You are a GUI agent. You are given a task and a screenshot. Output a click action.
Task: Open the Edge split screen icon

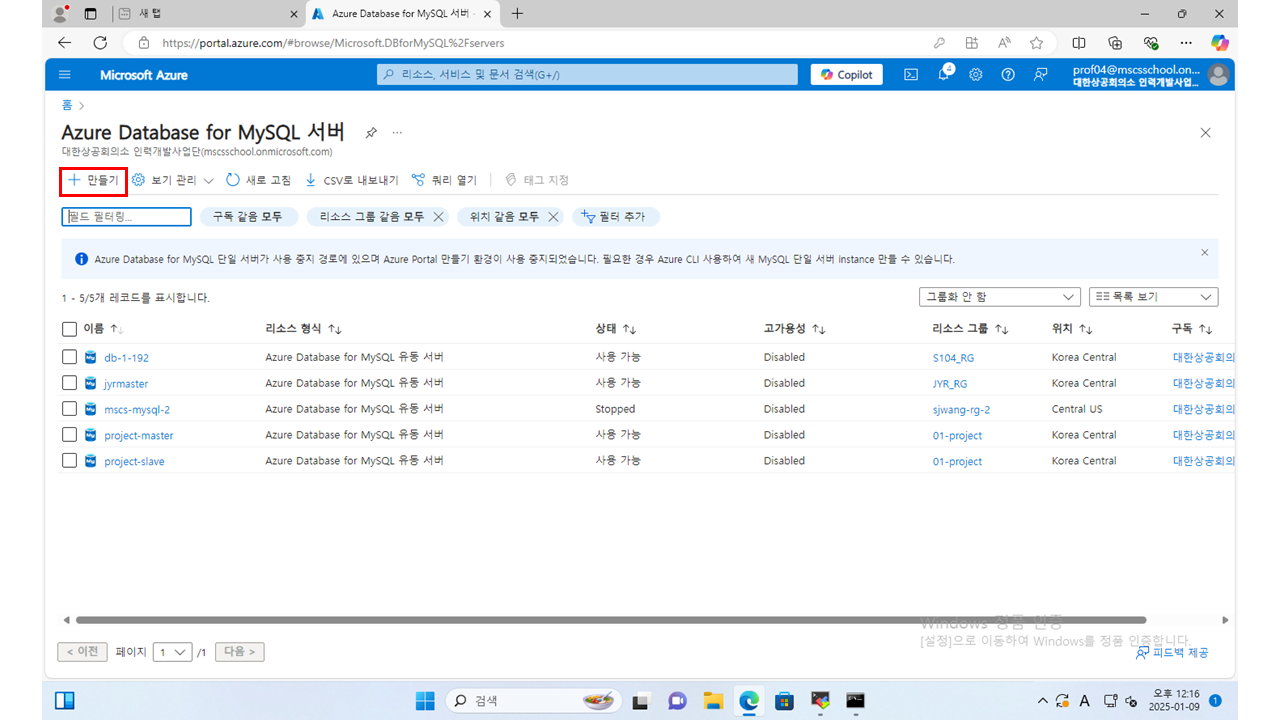click(1079, 43)
